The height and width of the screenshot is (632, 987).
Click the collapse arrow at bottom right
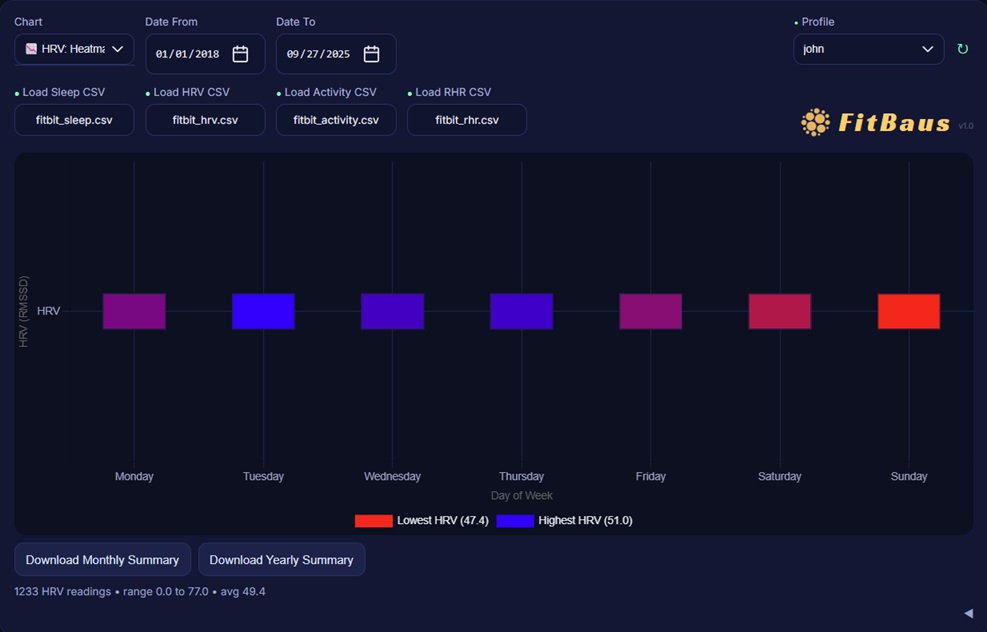point(967,613)
